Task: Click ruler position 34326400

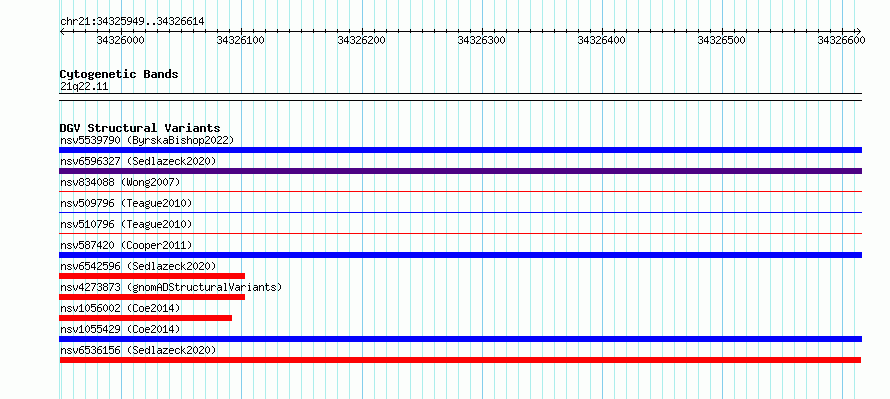Action: (601, 40)
